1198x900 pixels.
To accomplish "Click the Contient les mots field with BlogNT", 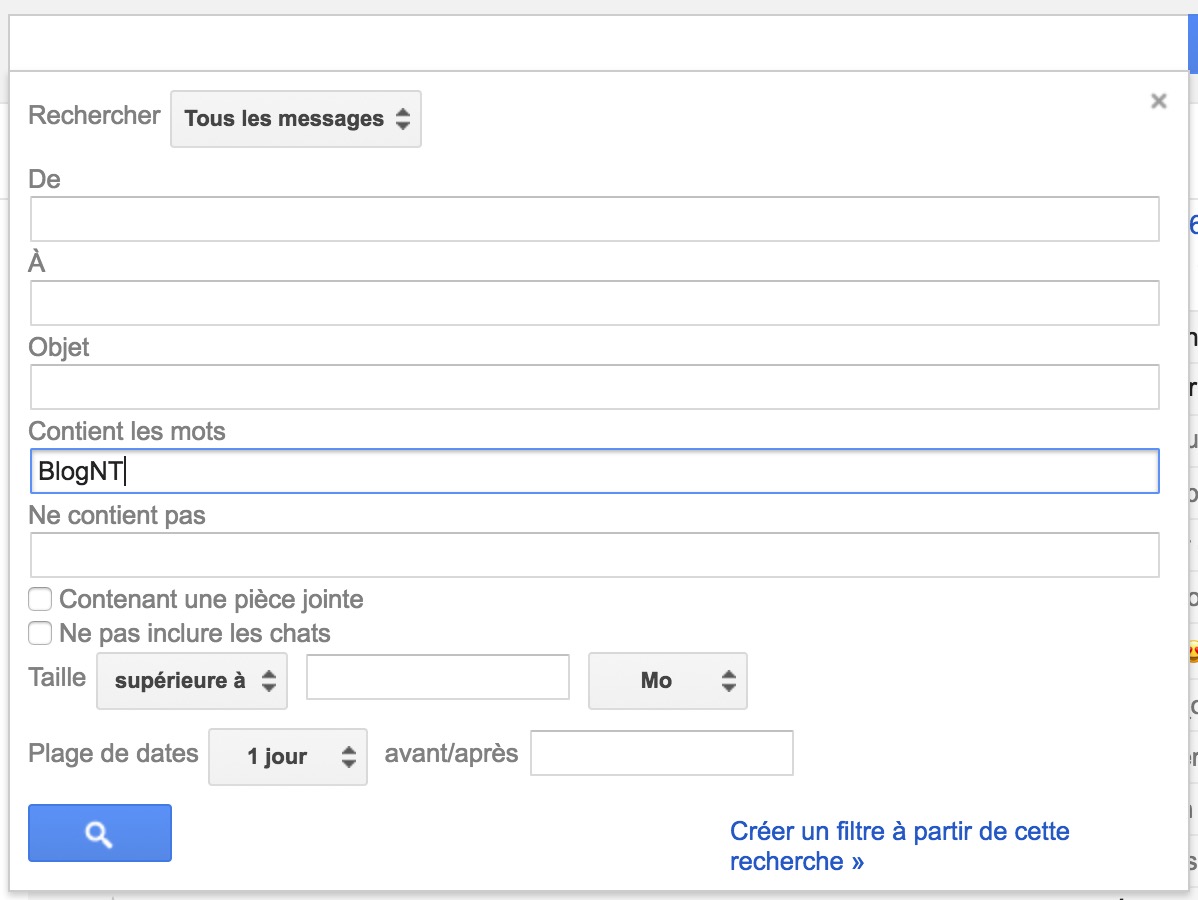I will pos(594,471).
